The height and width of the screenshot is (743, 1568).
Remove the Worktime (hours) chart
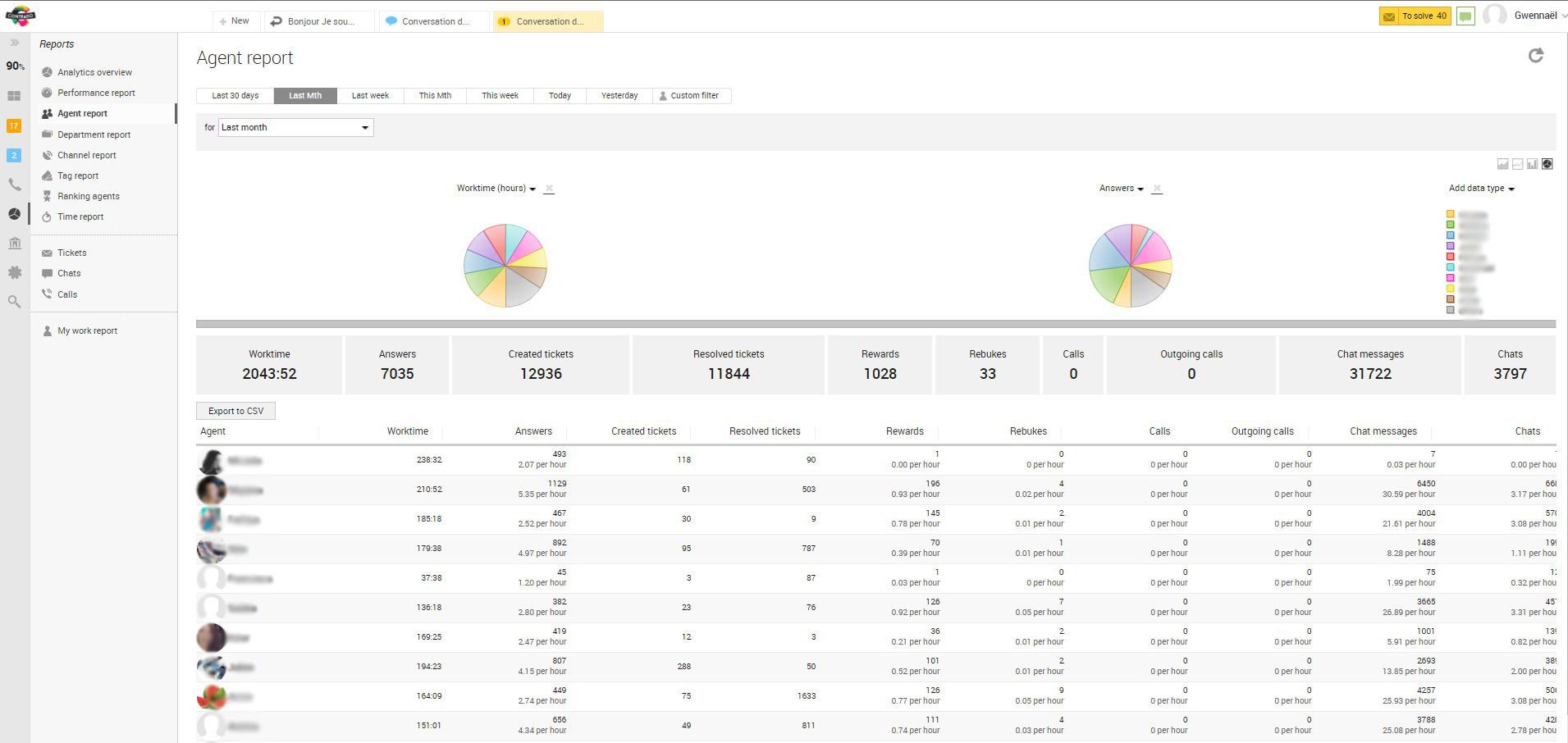point(549,189)
